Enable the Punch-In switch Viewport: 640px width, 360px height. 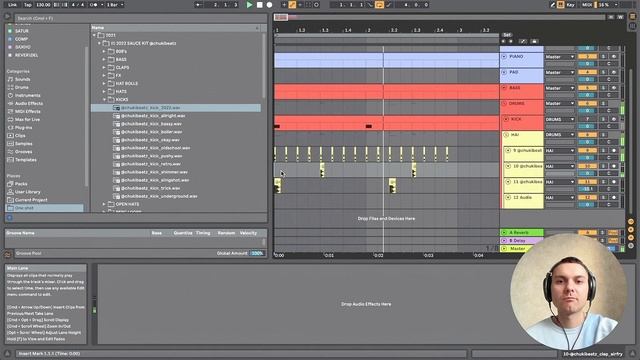coord(370,5)
